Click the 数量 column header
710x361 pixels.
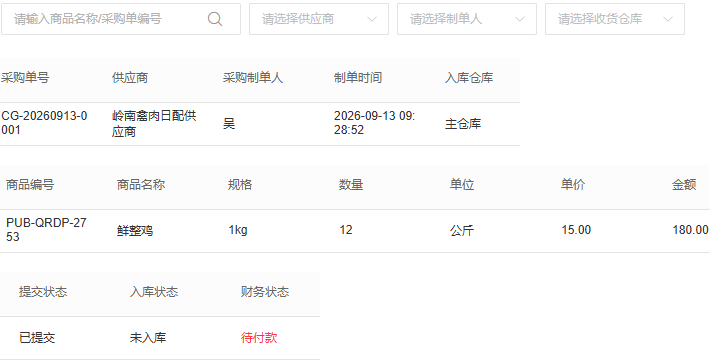click(x=351, y=185)
